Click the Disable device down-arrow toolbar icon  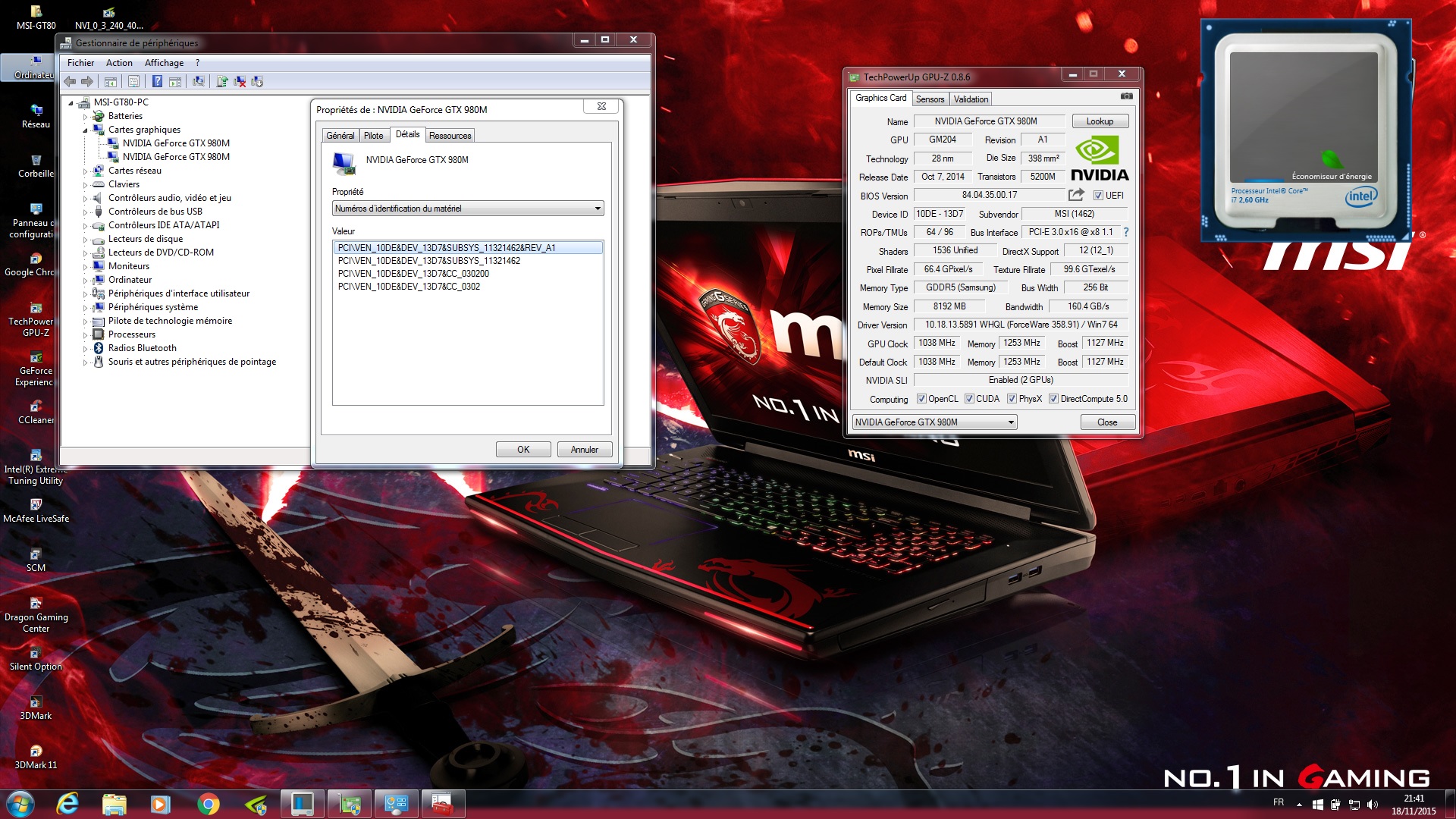(257, 81)
